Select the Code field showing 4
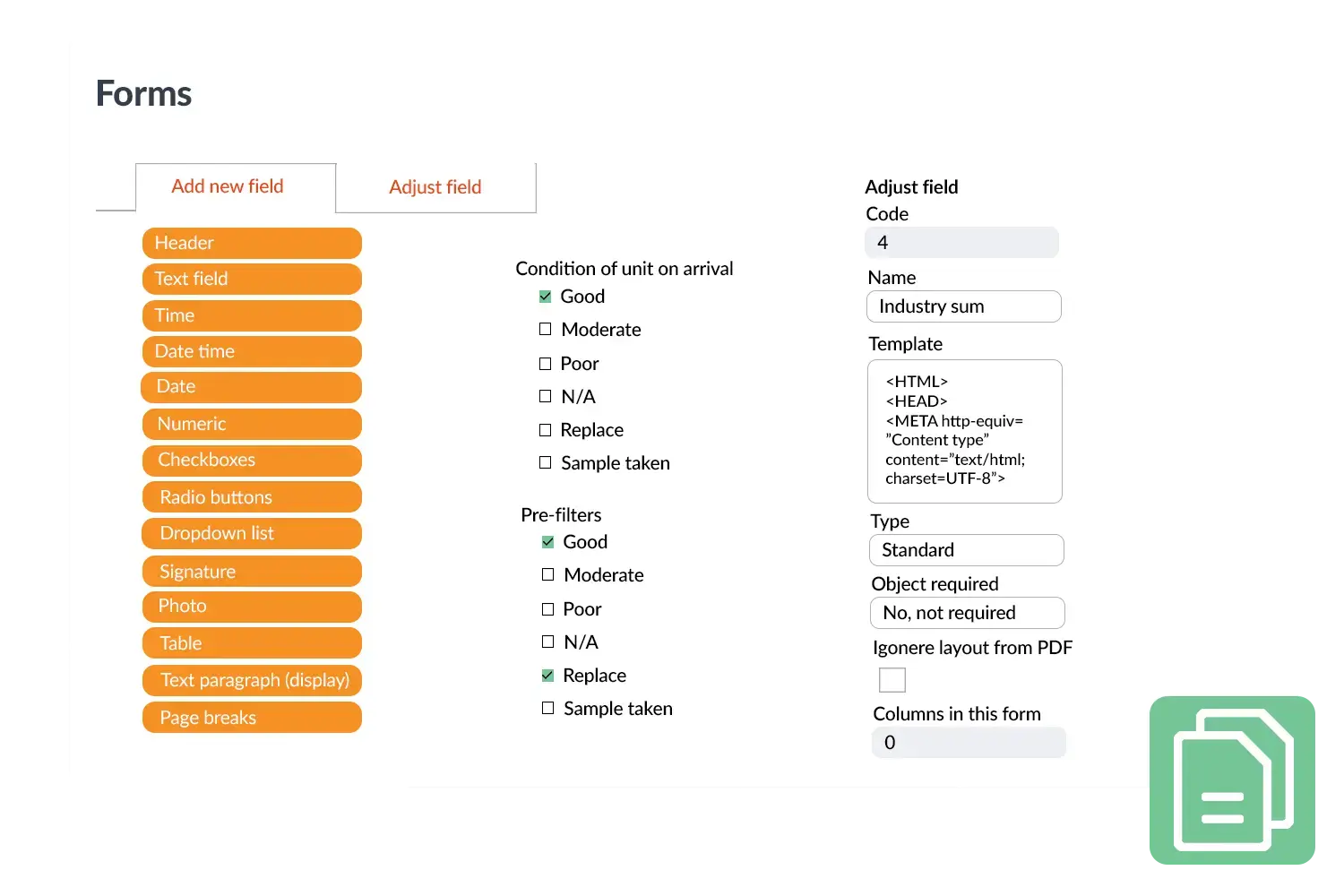This screenshot has height=896, width=1344. (x=961, y=243)
